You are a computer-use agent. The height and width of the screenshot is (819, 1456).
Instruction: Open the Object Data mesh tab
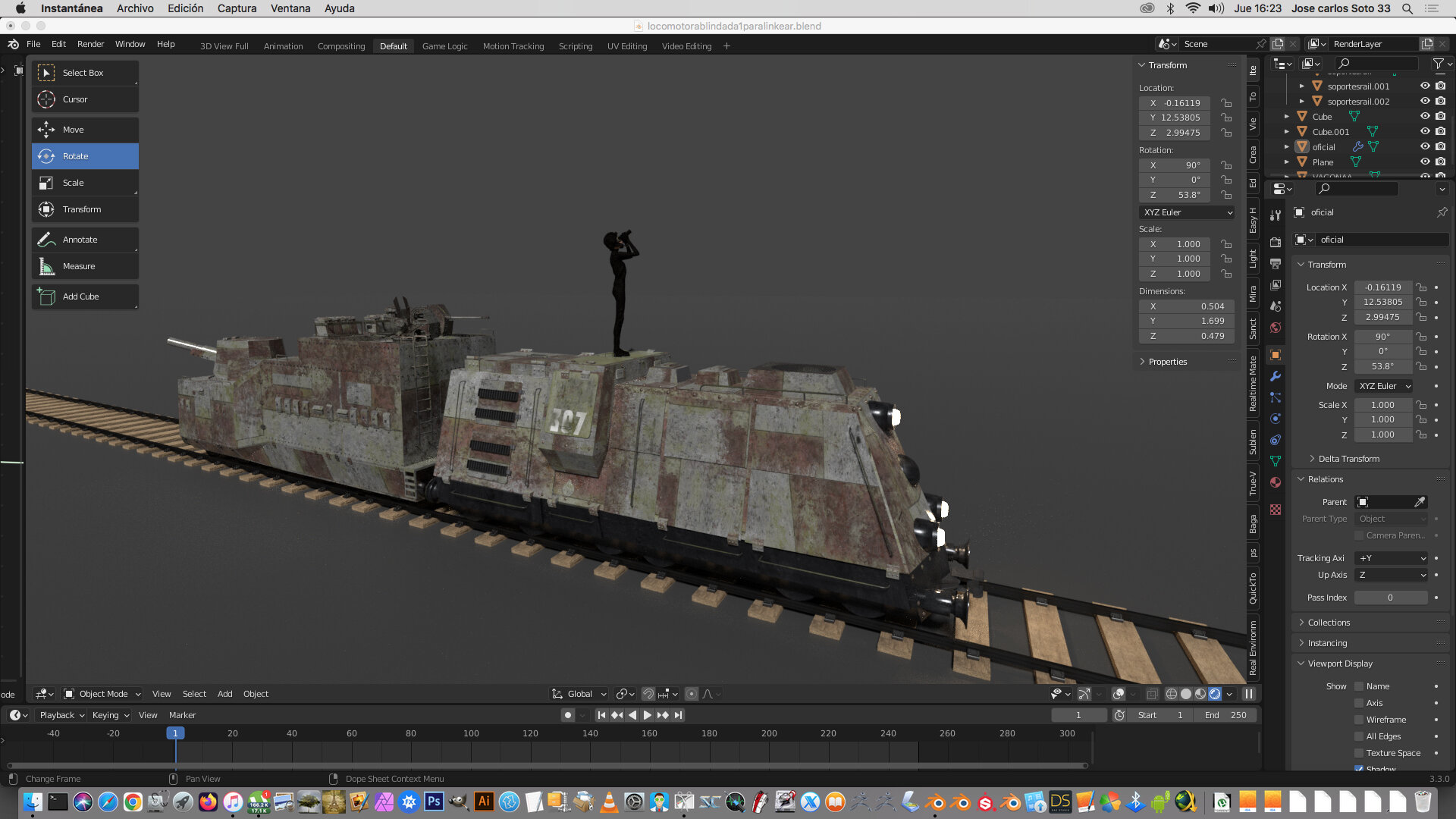[x=1276, y=461]
